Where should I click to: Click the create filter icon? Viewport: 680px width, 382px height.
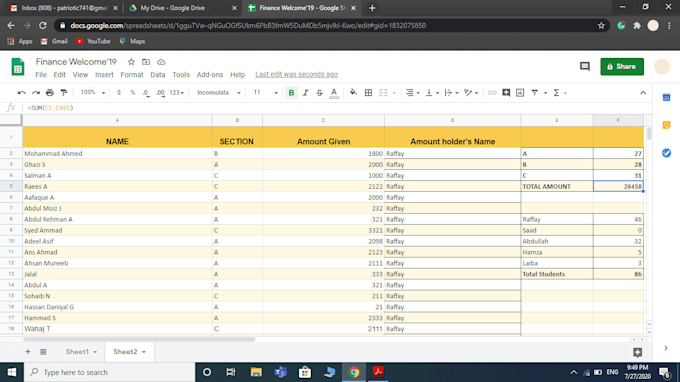point(534,93)
